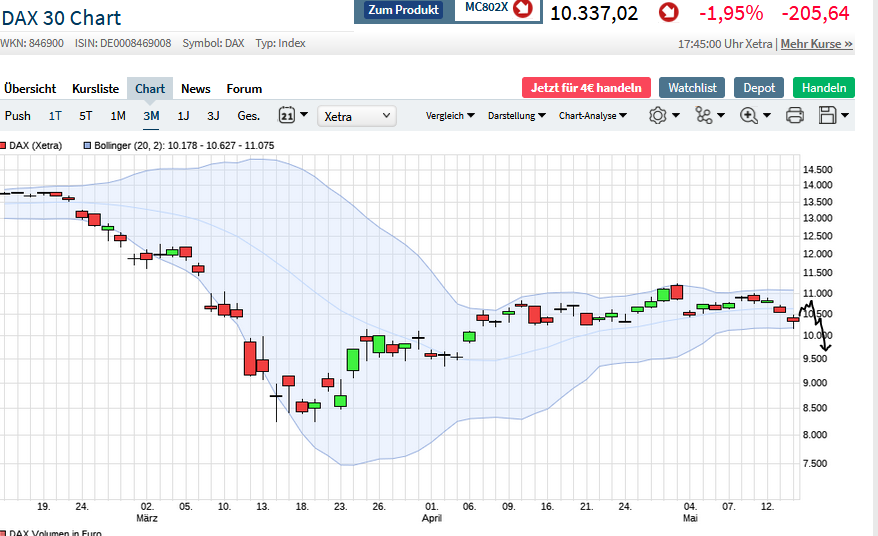This screenshot has width=878, height=536.
Task: Click the Bollinger legend color swatch
Action: tap(87, 146)
